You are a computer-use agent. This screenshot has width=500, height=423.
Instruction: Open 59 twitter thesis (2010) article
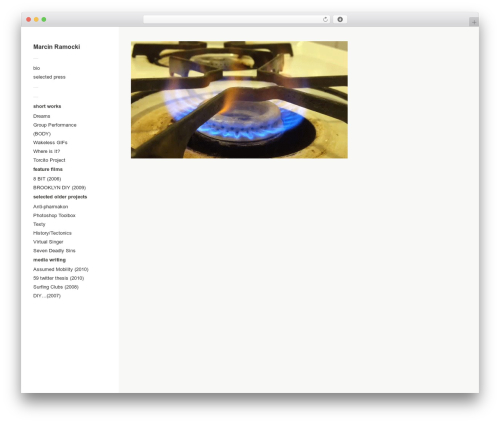coord(58,278)
